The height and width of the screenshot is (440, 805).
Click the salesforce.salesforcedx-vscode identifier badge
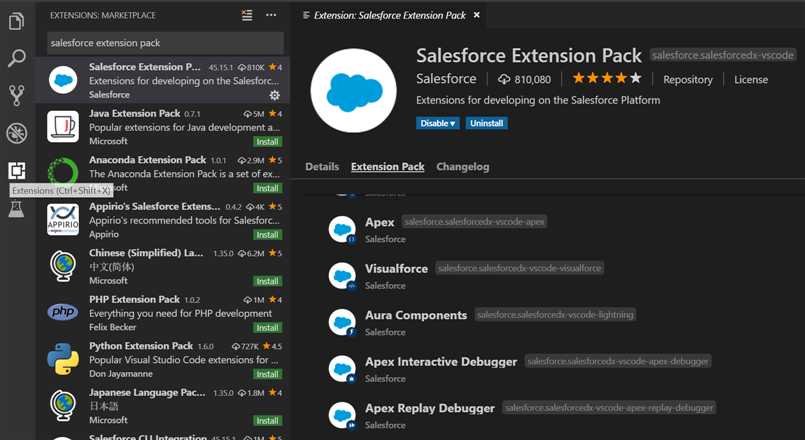tap(723, 55)
